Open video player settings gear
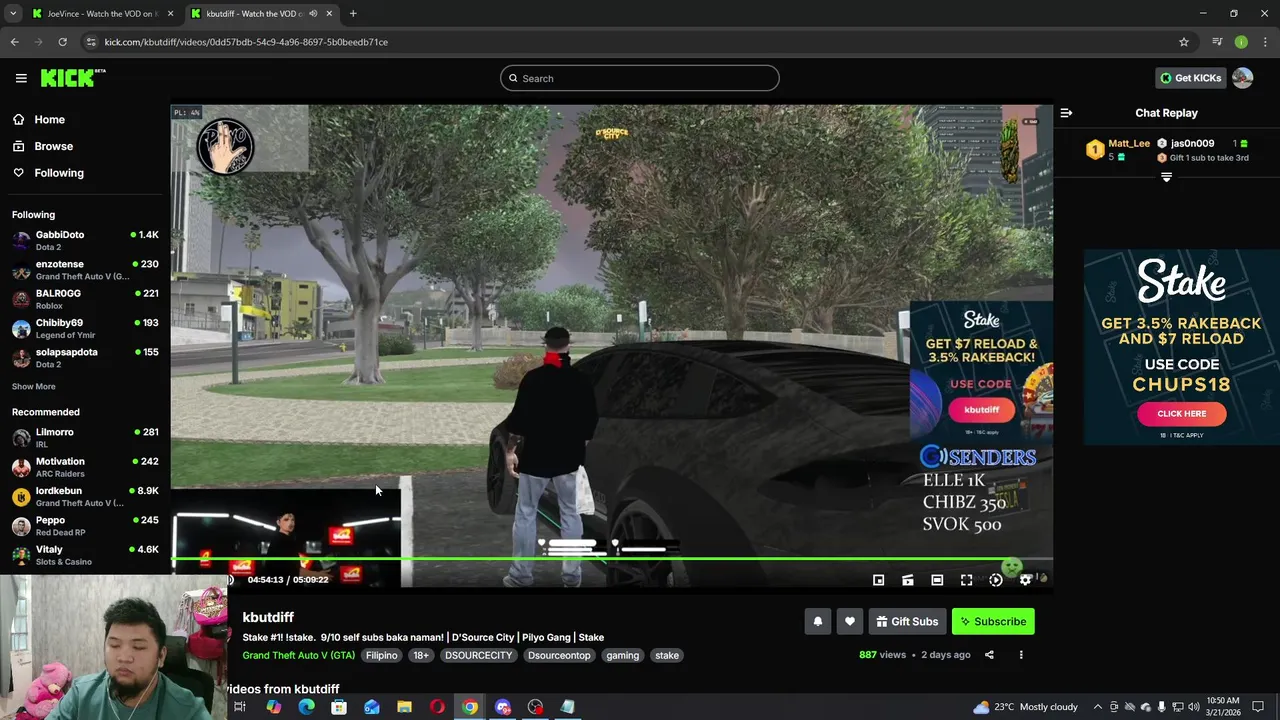Image resolution: width=1280 pixels, height=720 pixels. click(1025, 580)
